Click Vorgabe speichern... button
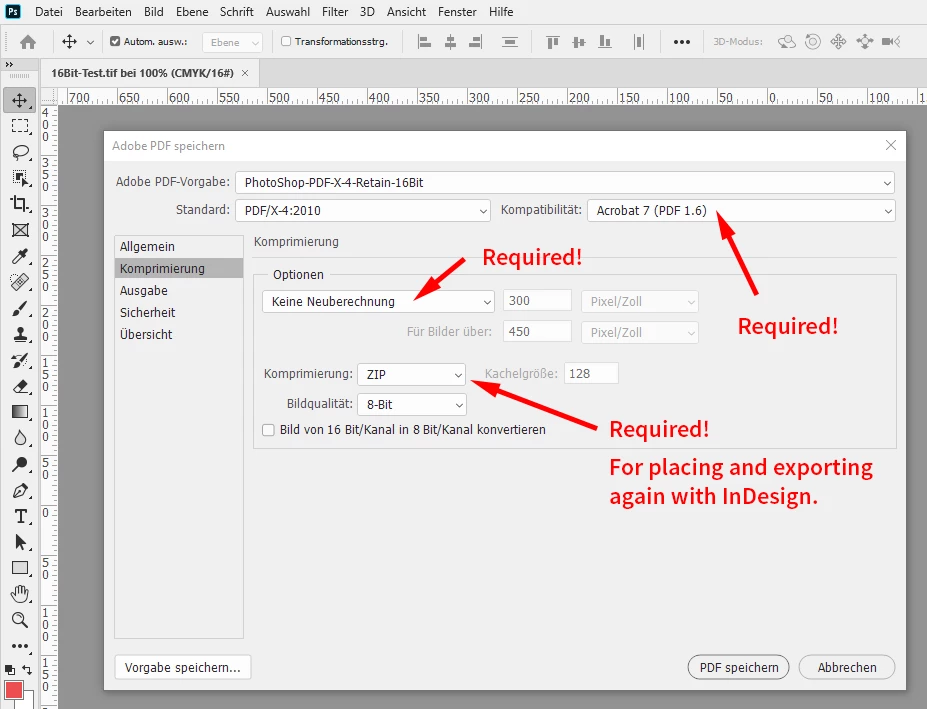The image size is (927, 709). click(183, 668)
